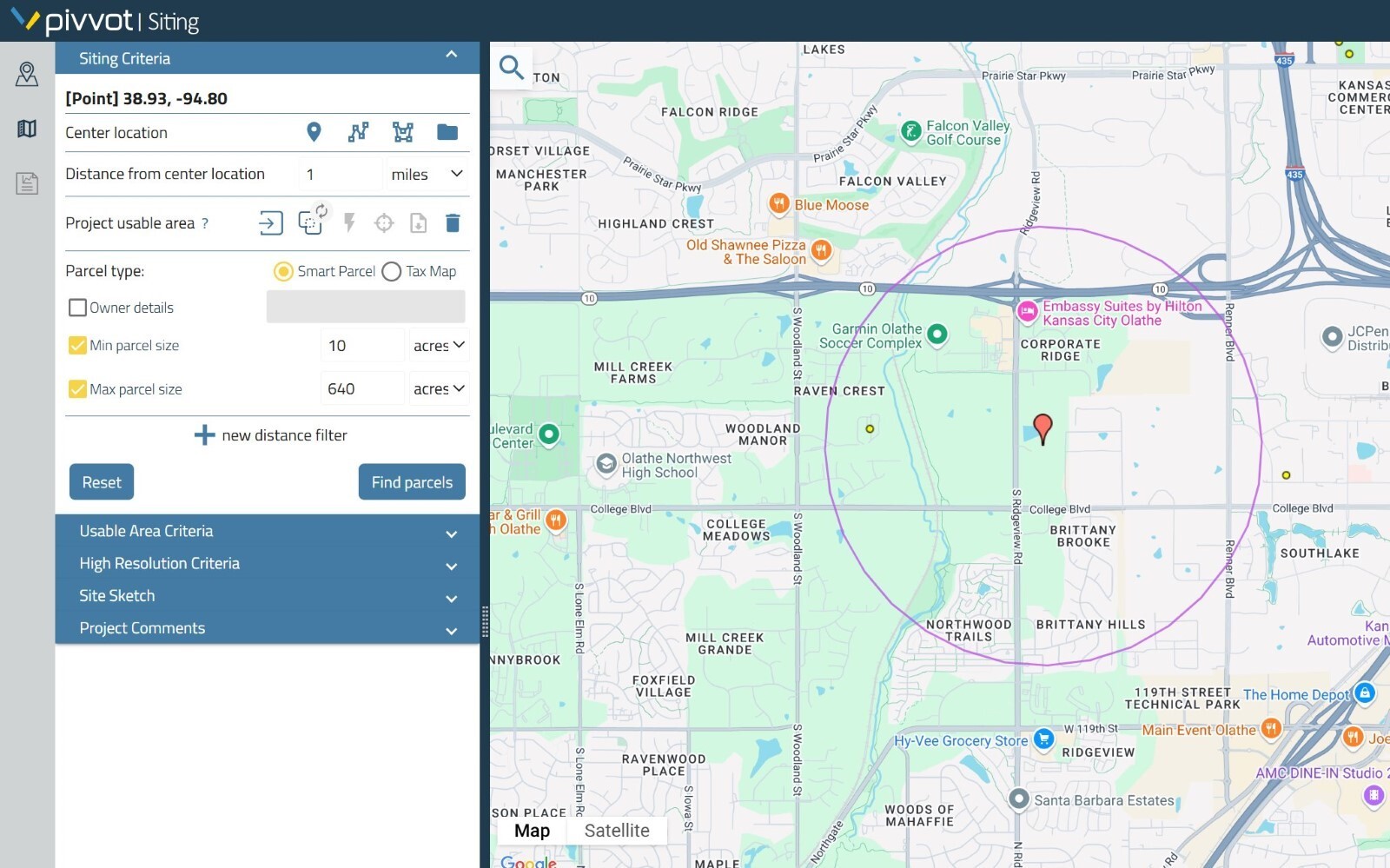The height and width of the screenshot is (868, 1390).
Task: Click the refresh selection usable area icon
Action: [311, 221]
